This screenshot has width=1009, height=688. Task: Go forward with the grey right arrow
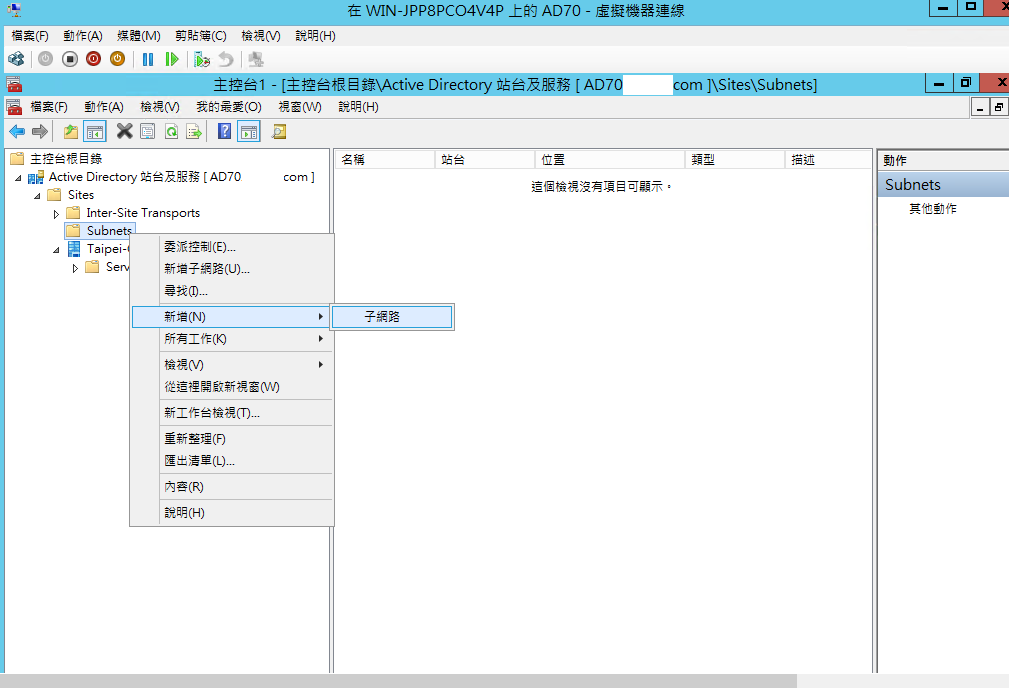coord(40,132)
